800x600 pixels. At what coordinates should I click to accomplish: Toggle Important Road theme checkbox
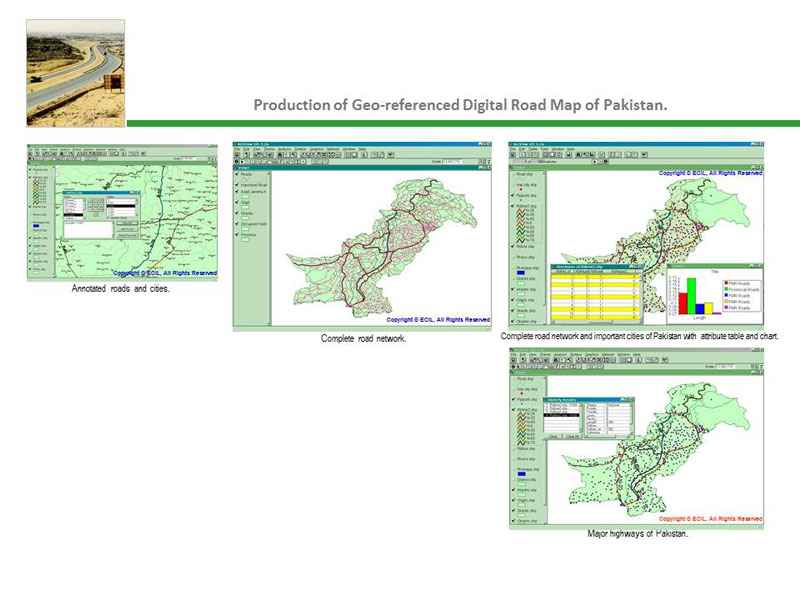[237, 185]
